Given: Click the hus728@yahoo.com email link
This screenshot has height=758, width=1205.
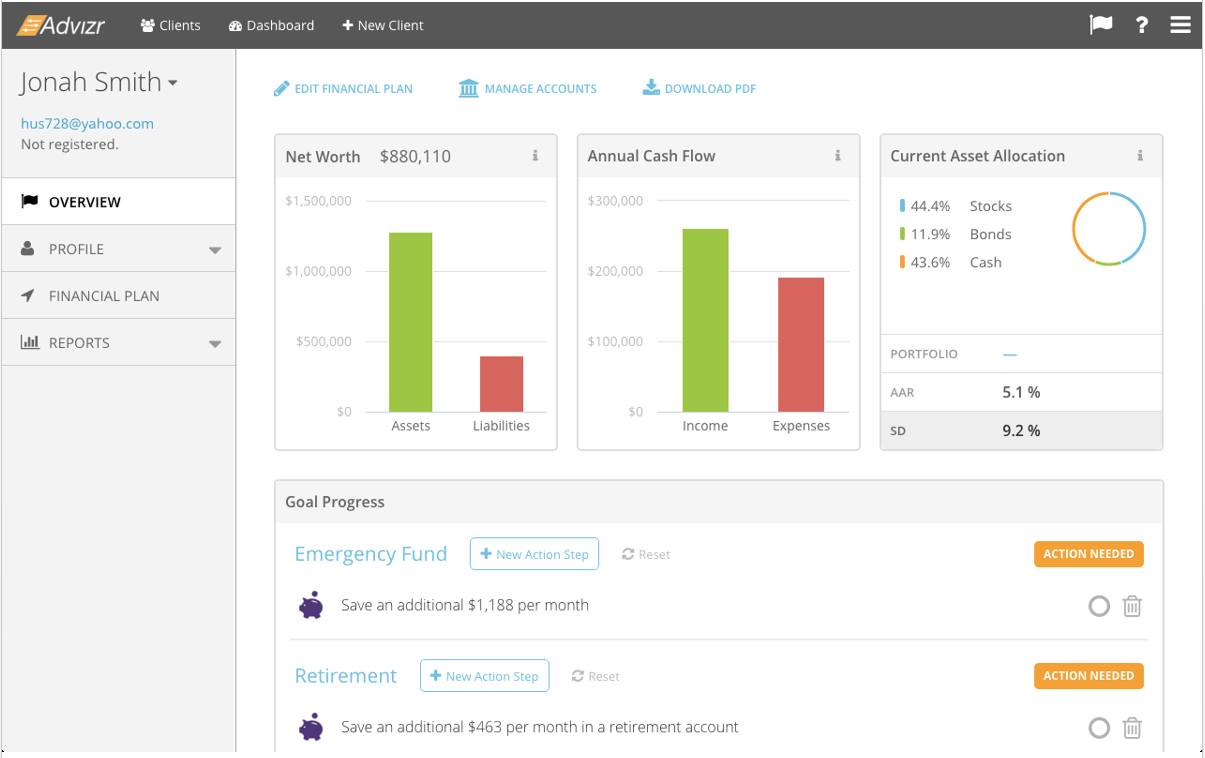Looking at the screenshot, I should 88,123.
